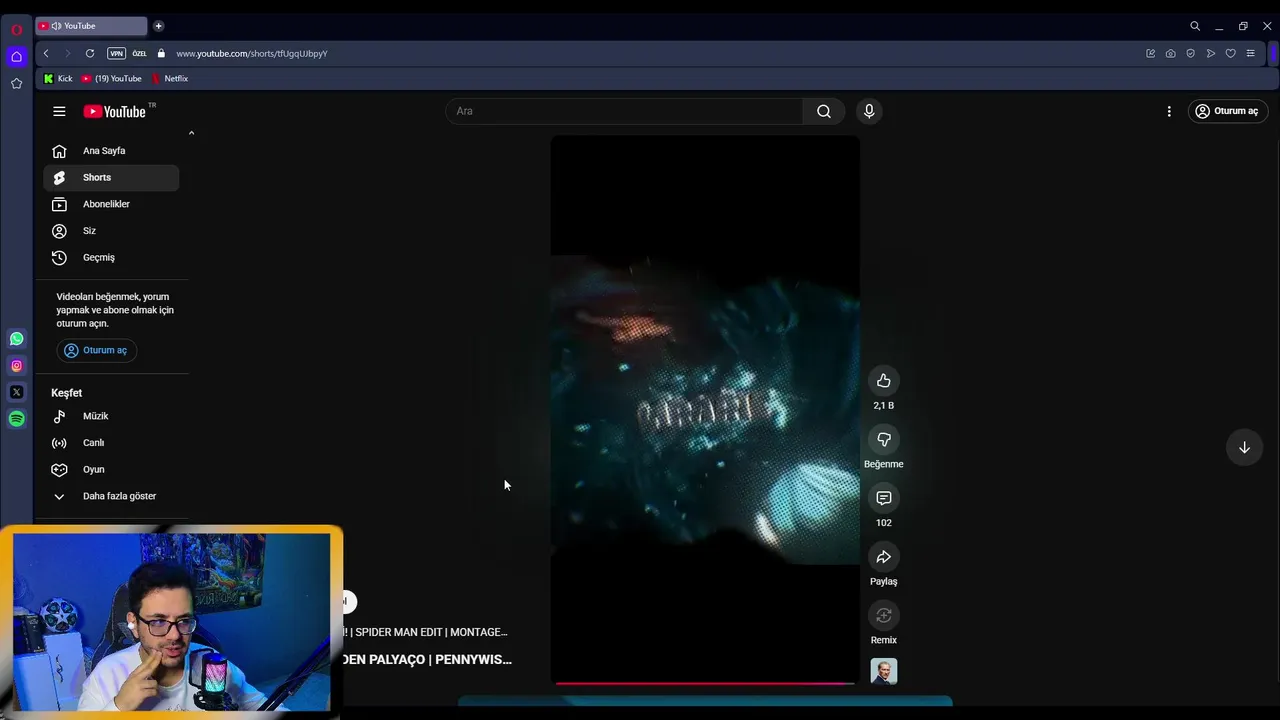Like the short with thumbs up

[x=884, y=380]
